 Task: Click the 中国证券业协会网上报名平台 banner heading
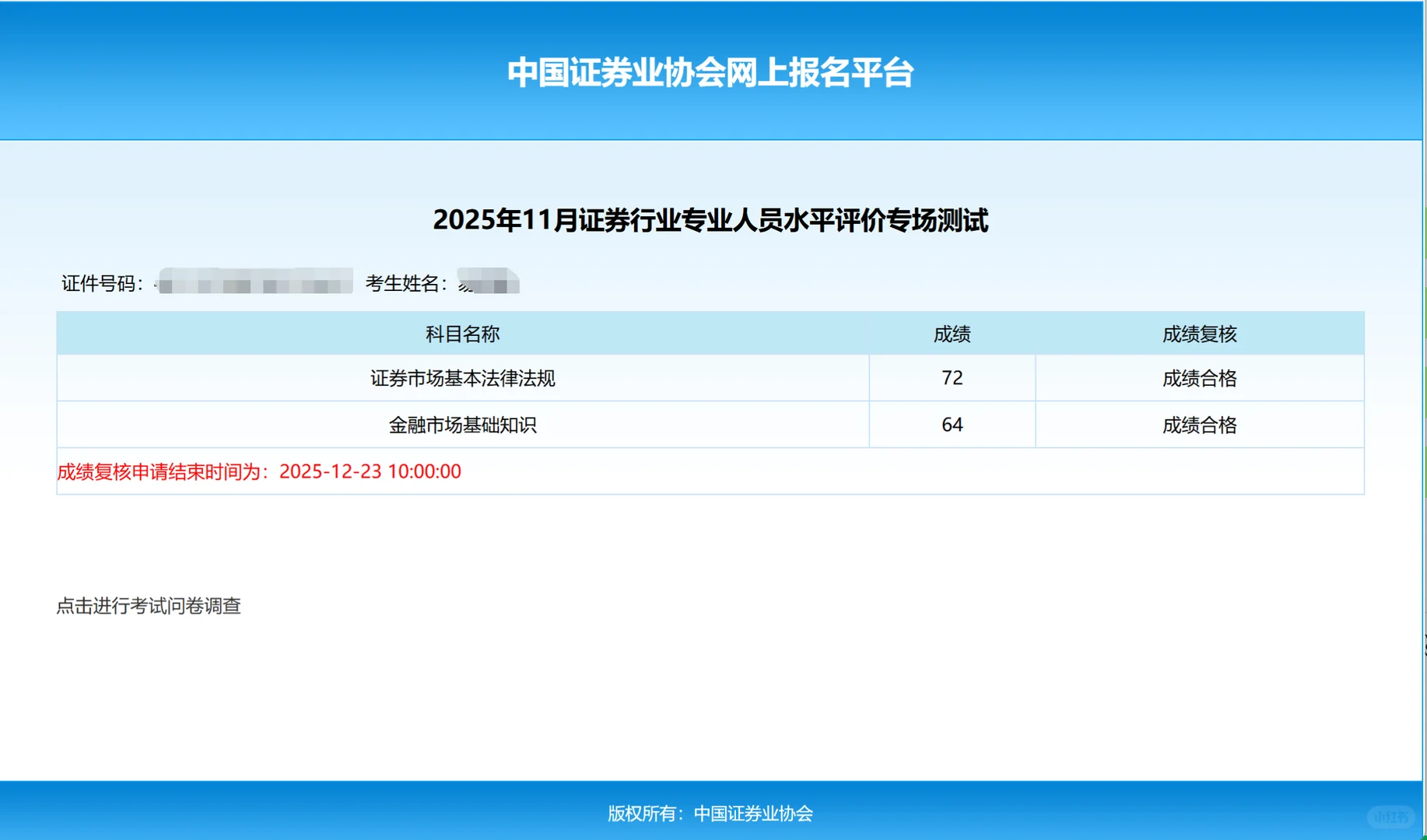pyautogui.click(x=712, y=74)
